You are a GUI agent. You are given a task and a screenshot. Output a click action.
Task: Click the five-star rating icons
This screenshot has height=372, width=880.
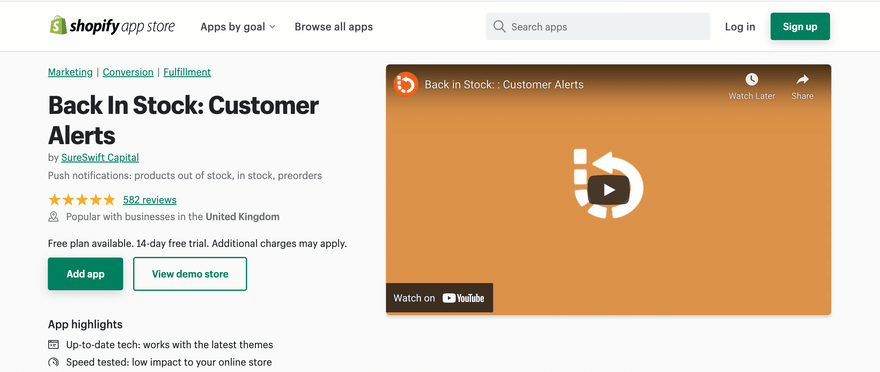[81, 200]
